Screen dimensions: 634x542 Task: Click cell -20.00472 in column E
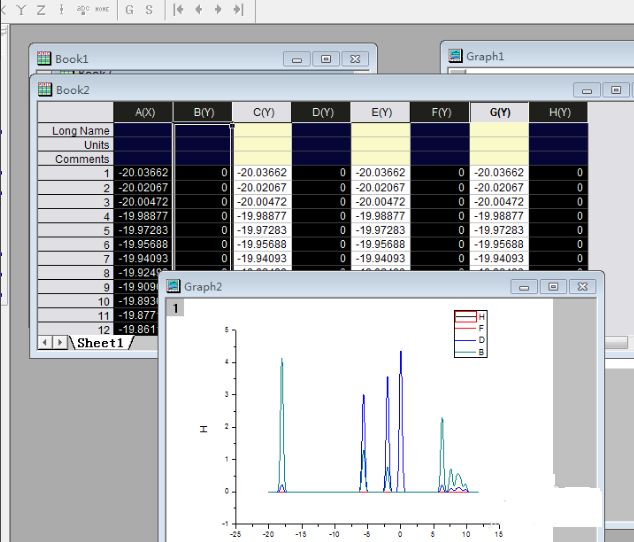[381, 201]
